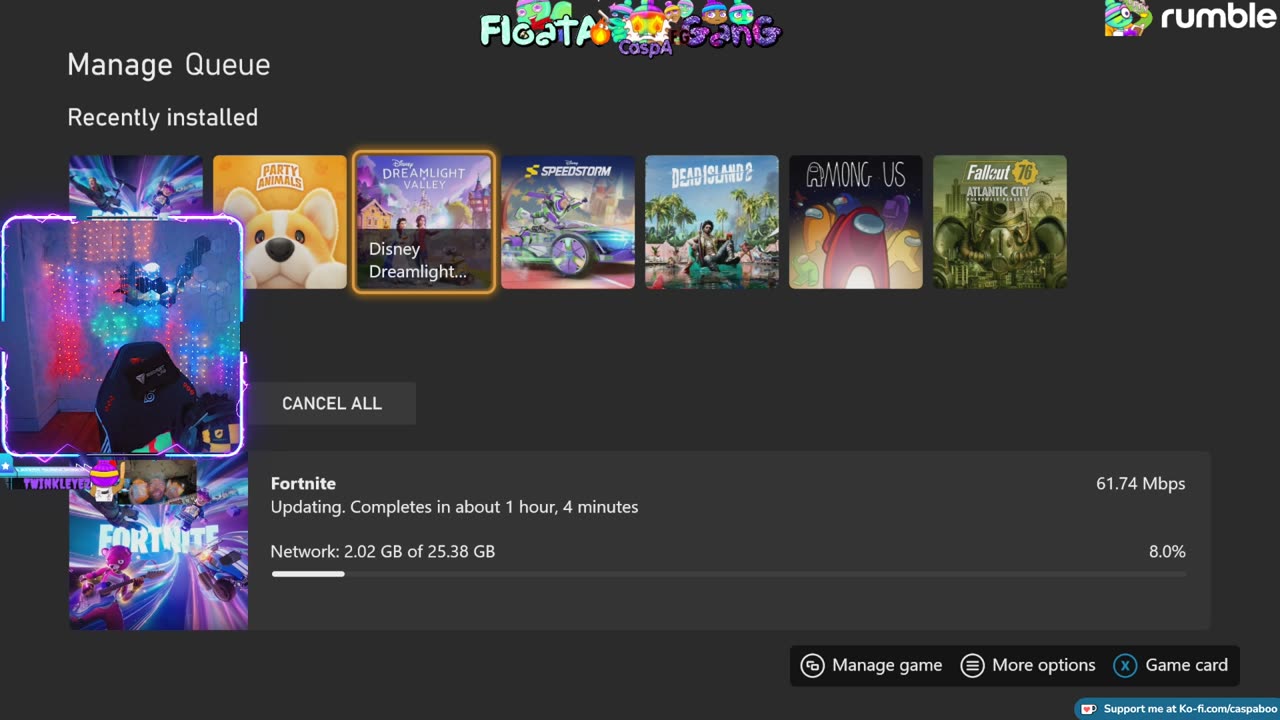
Task: Click the 'Updating. Completes in about' status
Action: tap(454, 507)
